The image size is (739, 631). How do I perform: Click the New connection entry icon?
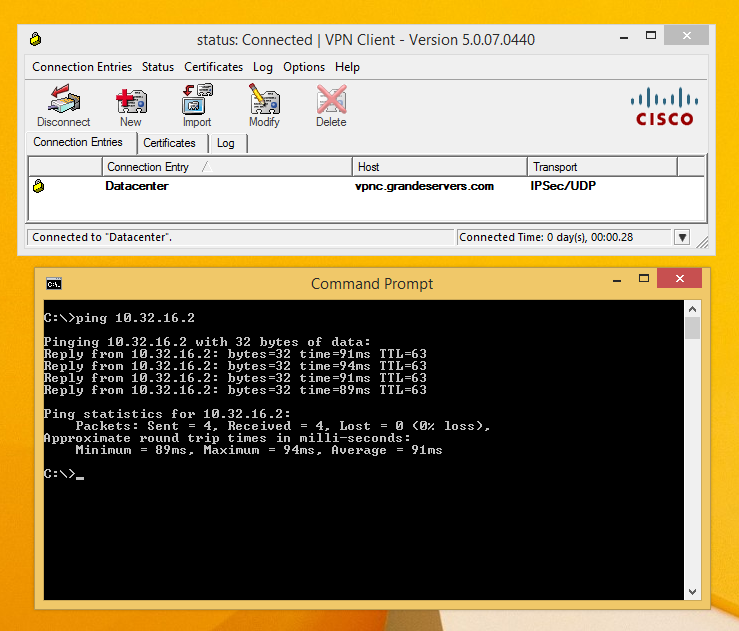coord(130,101)
